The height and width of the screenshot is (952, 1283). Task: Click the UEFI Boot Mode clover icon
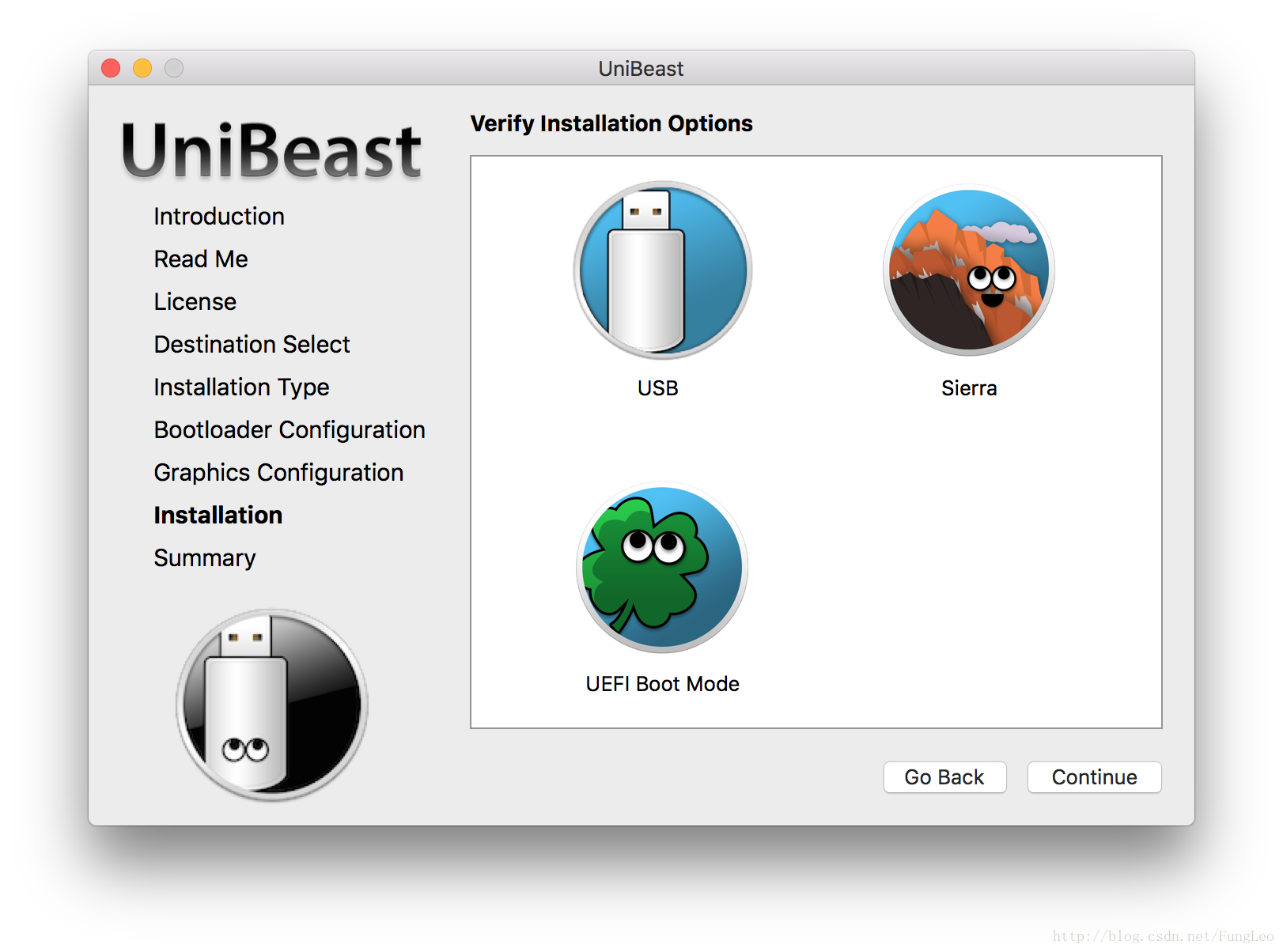[x=662, y=567]
